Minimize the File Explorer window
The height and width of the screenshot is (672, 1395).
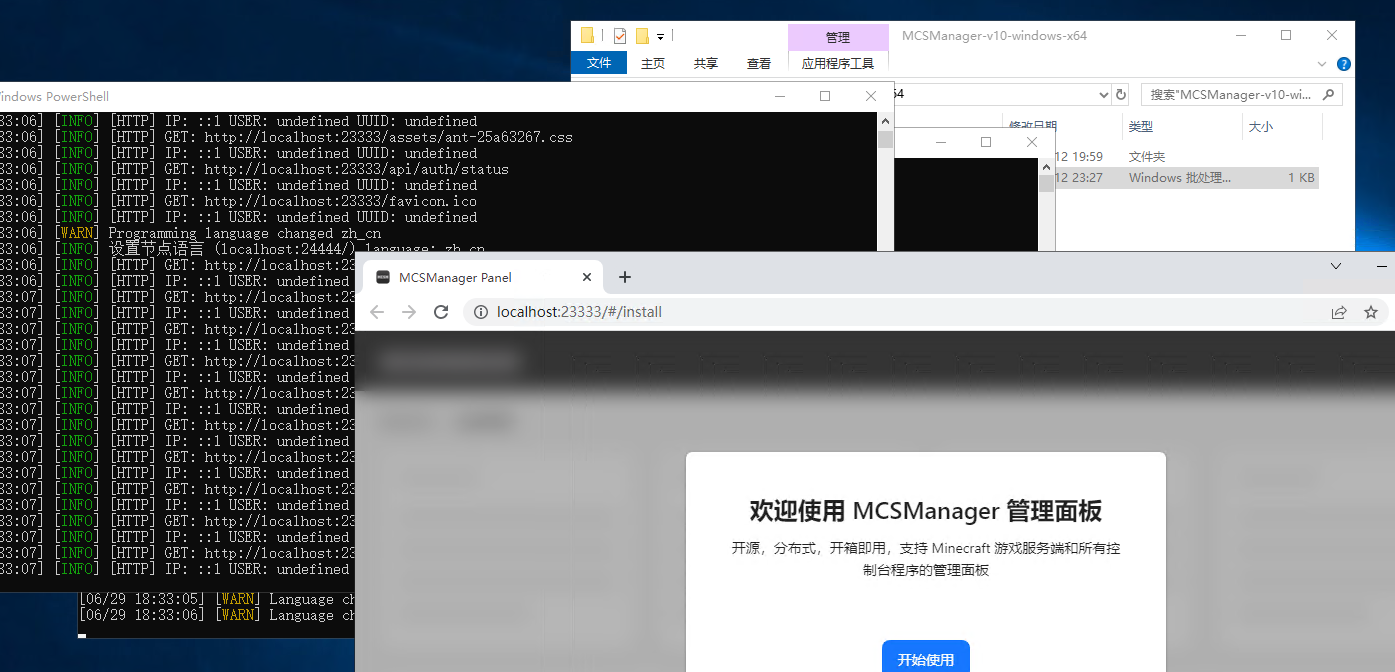pos(1240,35)
